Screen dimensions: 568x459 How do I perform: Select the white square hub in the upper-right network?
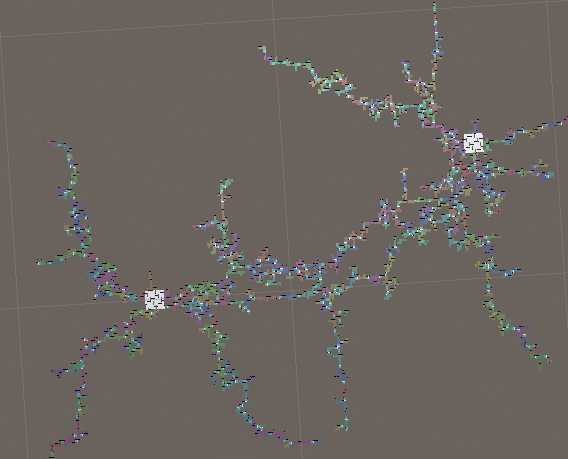[473, 143]
